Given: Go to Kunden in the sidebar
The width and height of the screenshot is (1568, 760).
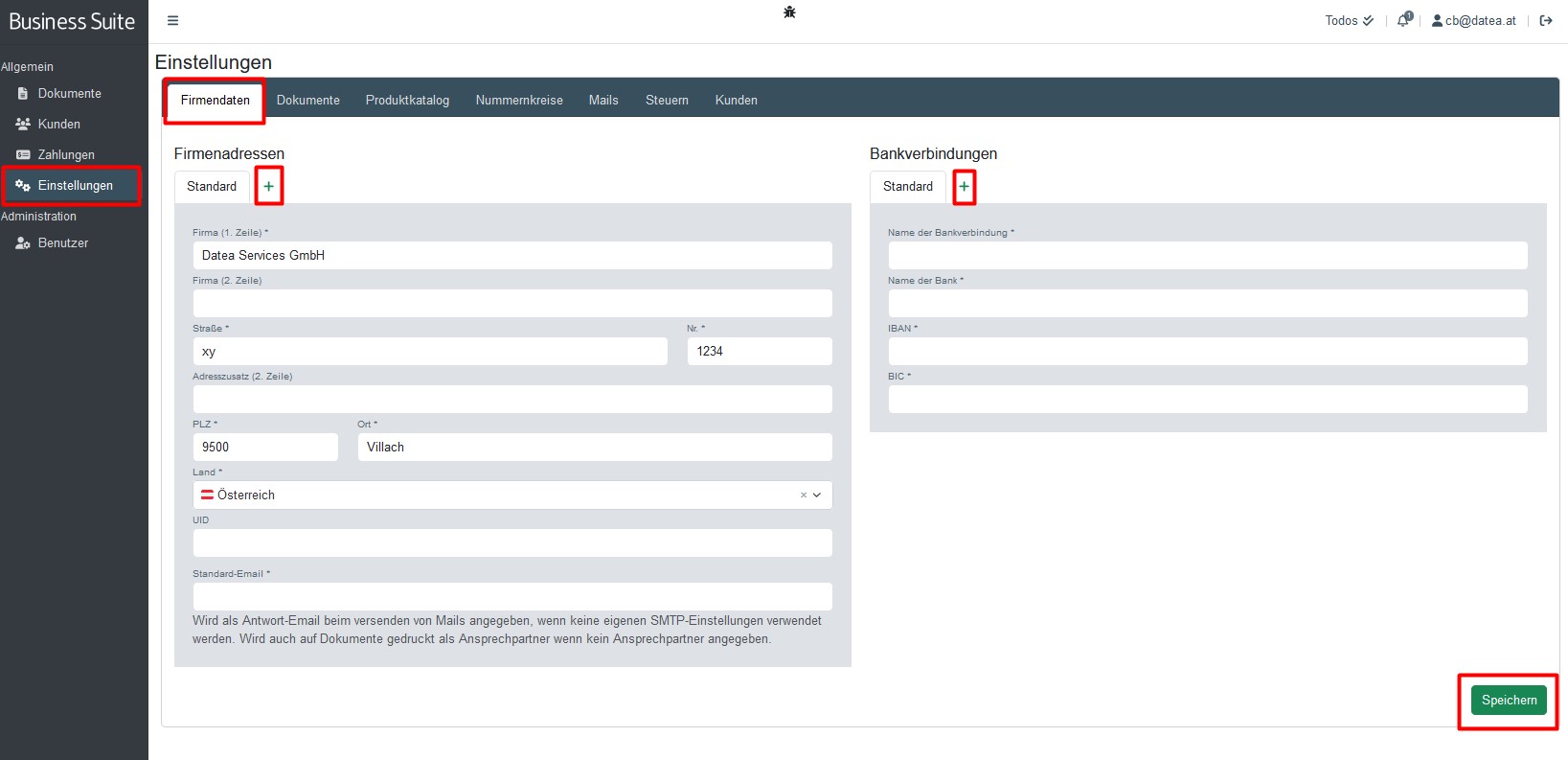Looking at the screenshot, I should coord(58,124).
